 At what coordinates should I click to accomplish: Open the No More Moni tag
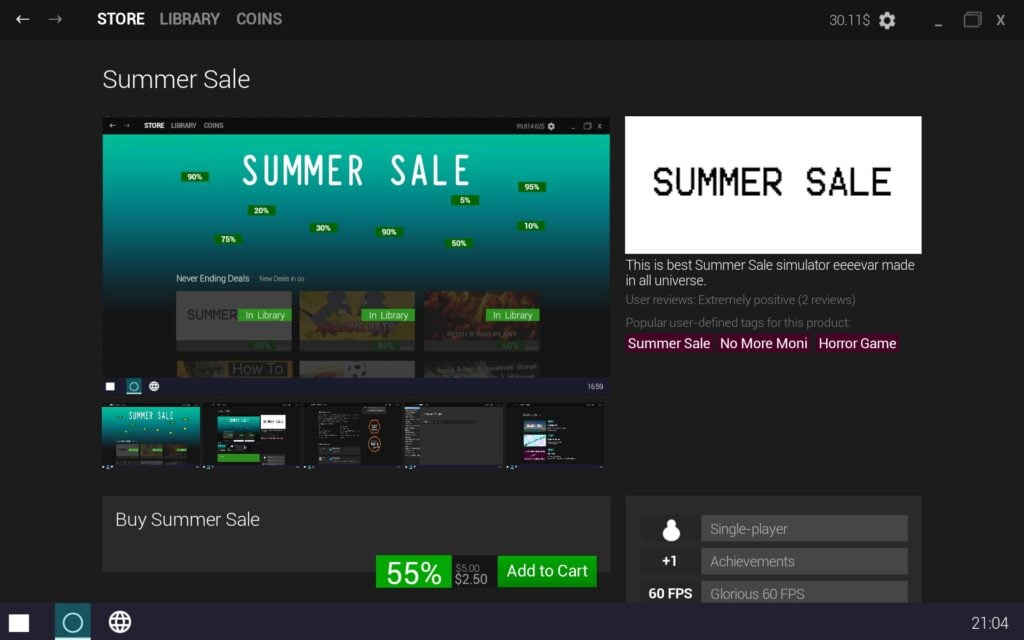tap(763, 344)
